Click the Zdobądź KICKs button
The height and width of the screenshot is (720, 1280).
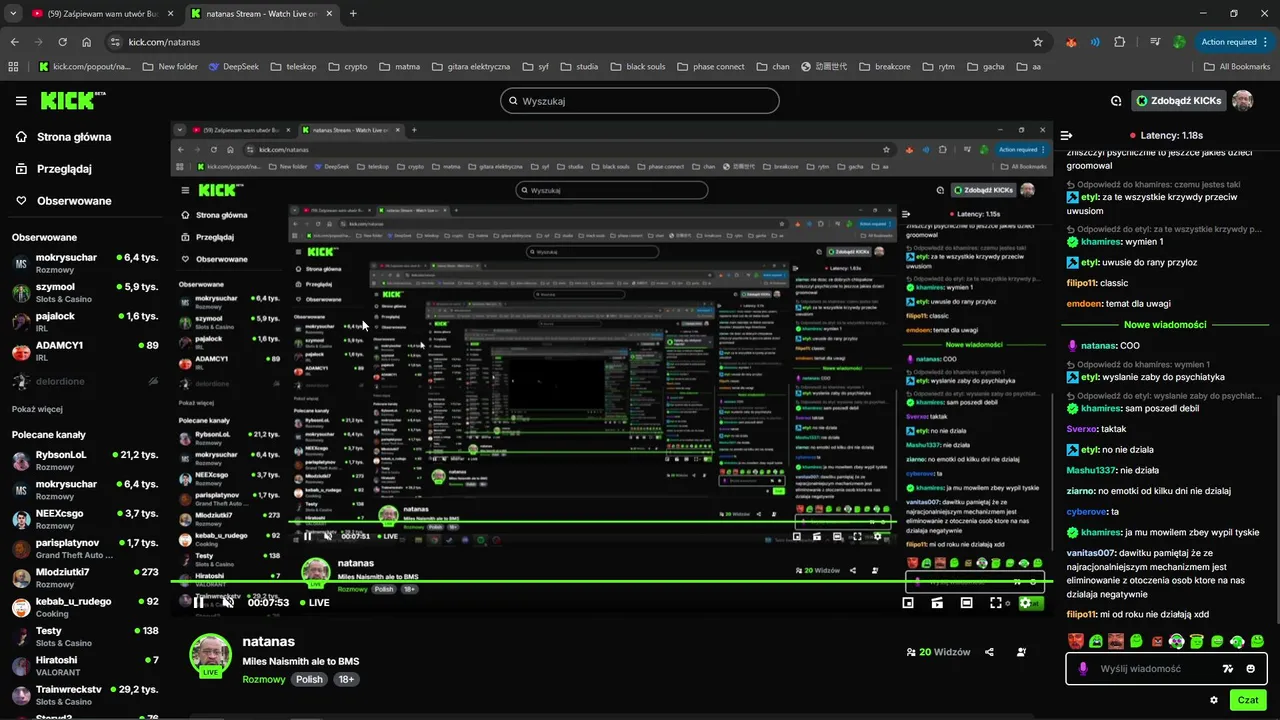(1179, 101)
